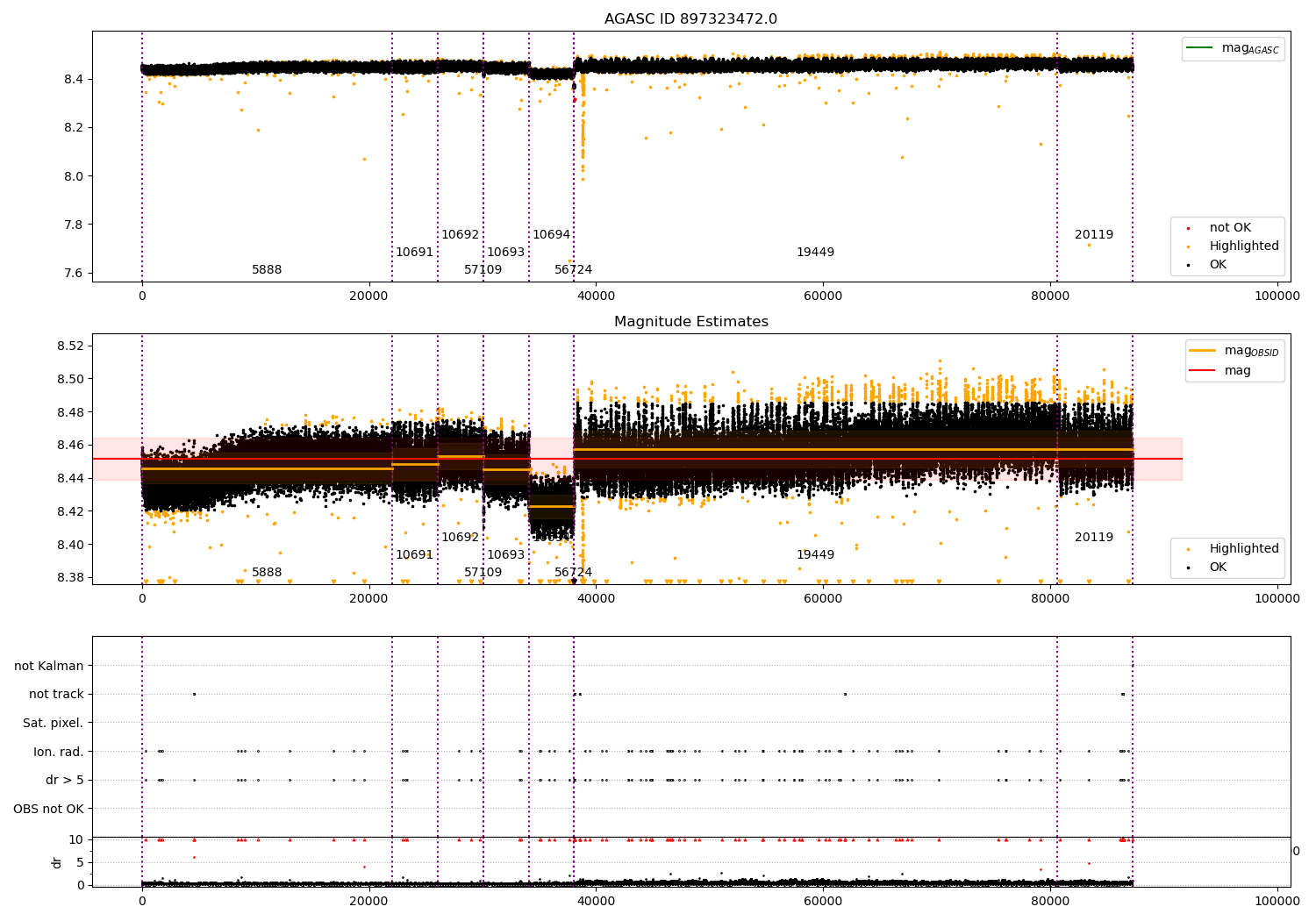
Task: Click the 8.40 y-axis tick label
Action: (x=70, y=545)
